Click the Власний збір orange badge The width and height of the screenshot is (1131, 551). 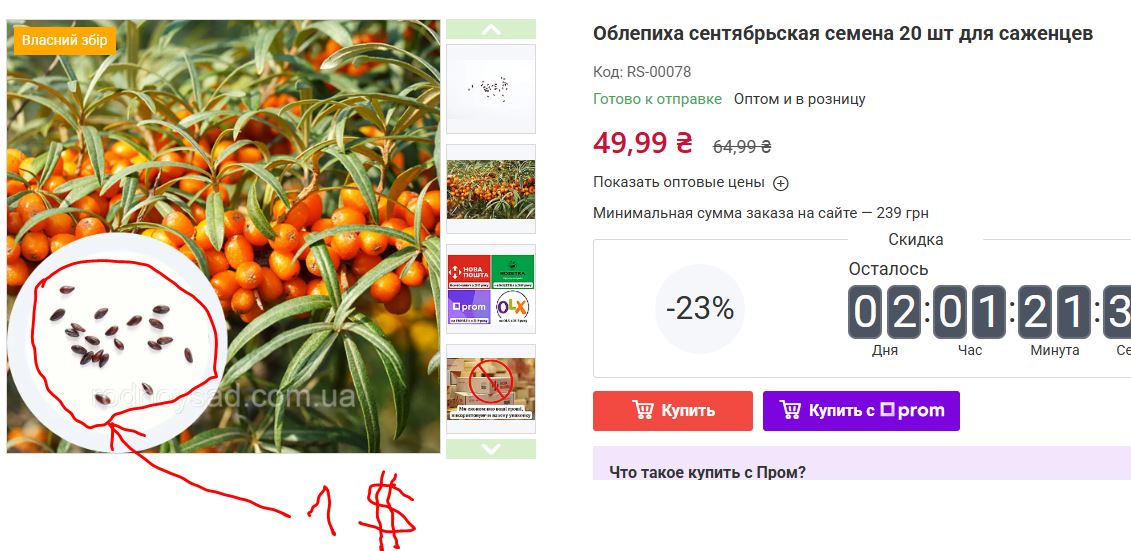[64, 40]
